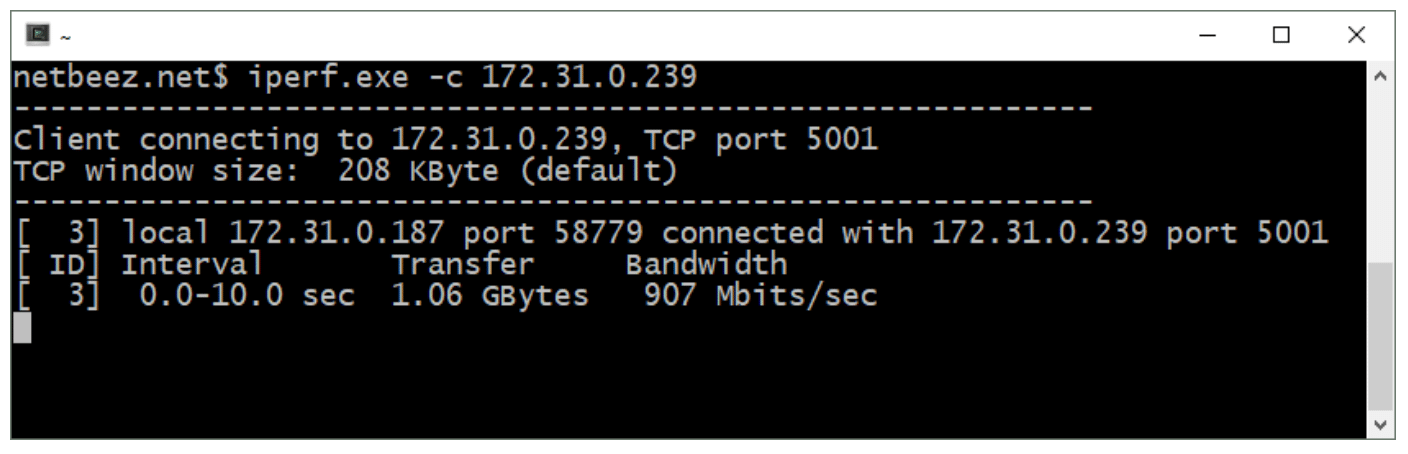
Task: Click the Interval column header
Action: (192, 264)
